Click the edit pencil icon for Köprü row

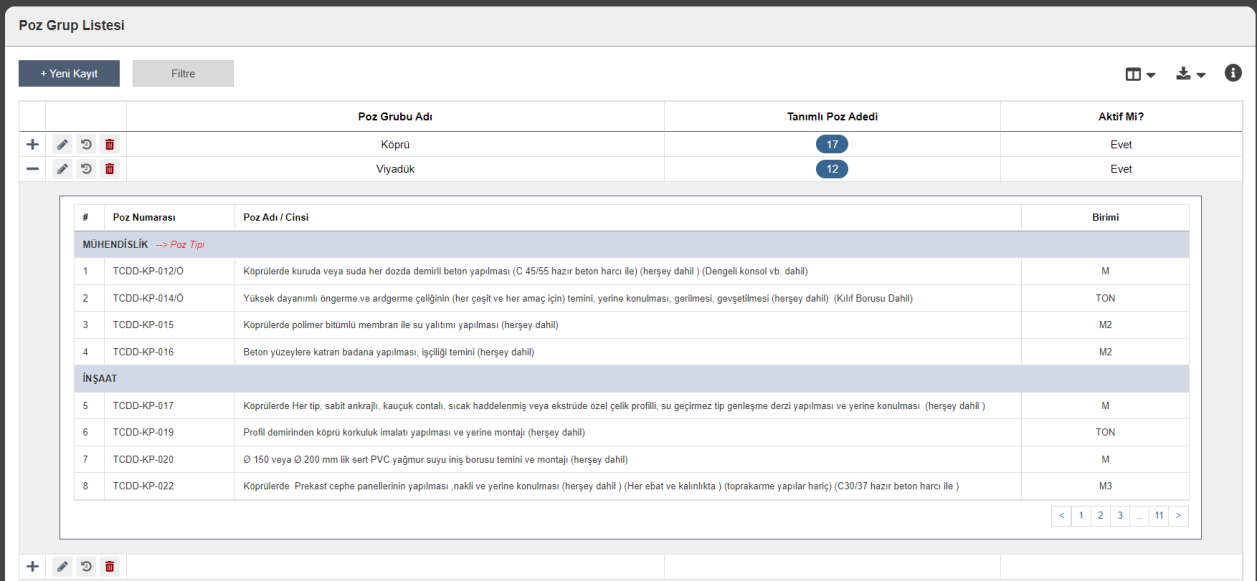(x=62, y=144)
